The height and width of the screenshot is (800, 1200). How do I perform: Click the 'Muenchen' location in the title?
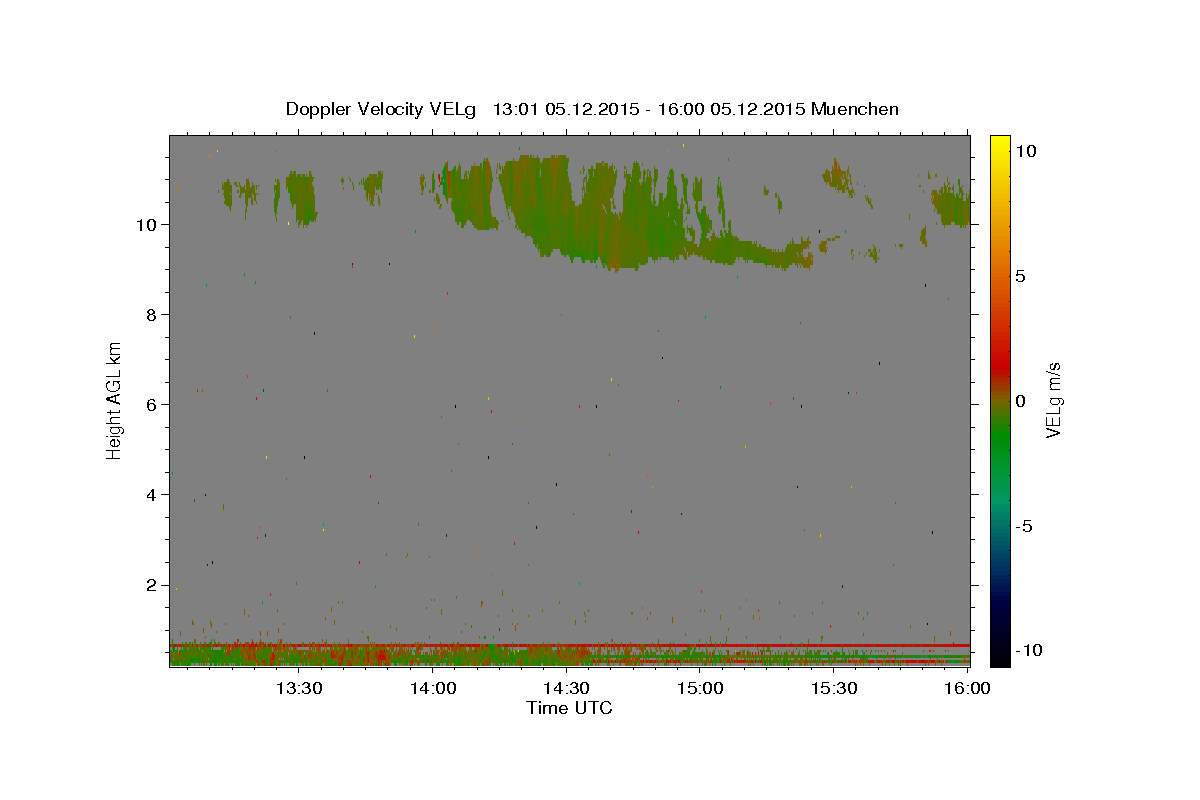pyautogui.click(x=855, y=109)
